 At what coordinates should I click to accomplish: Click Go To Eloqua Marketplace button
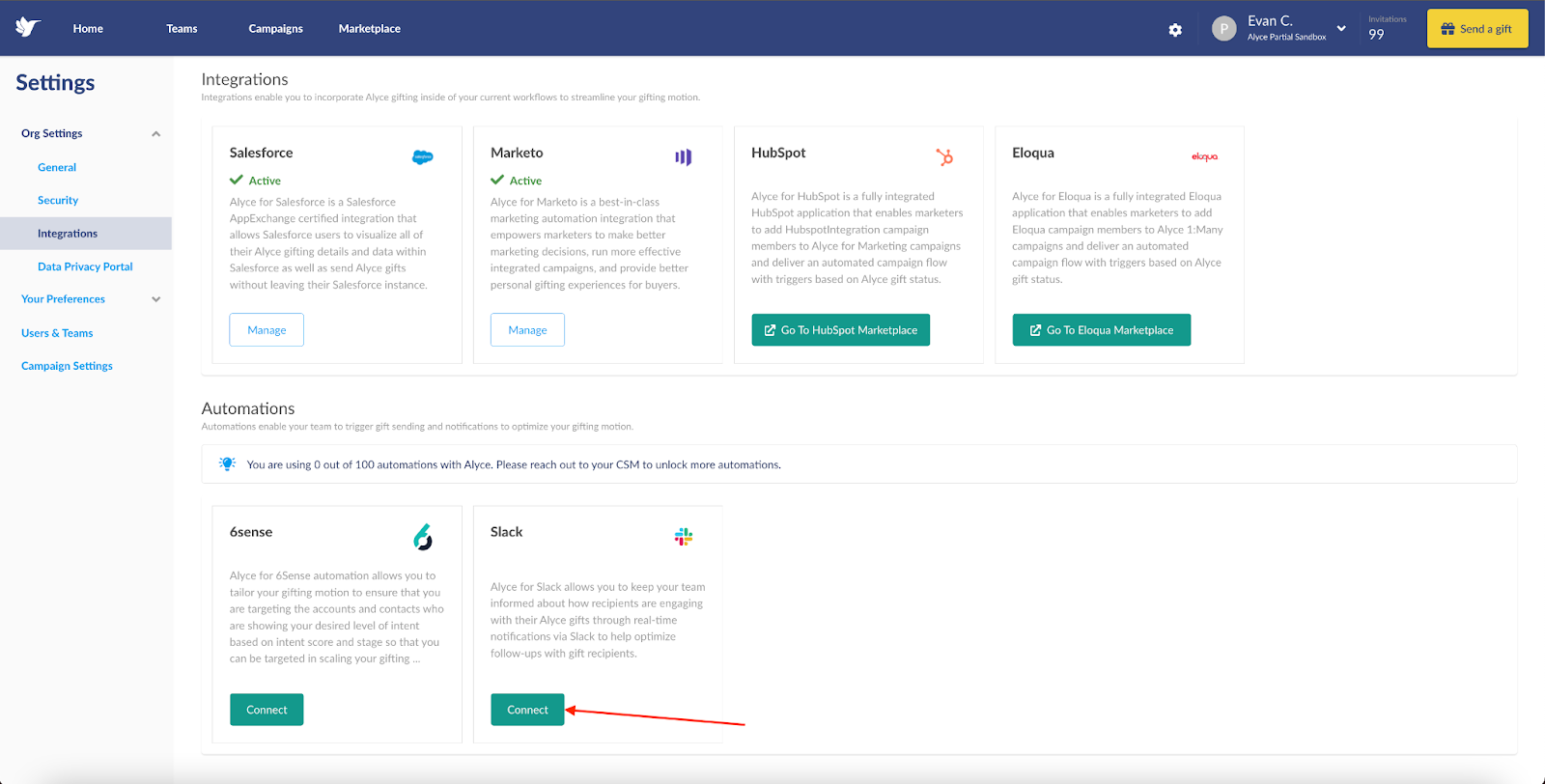click(x=1102, y=330)
